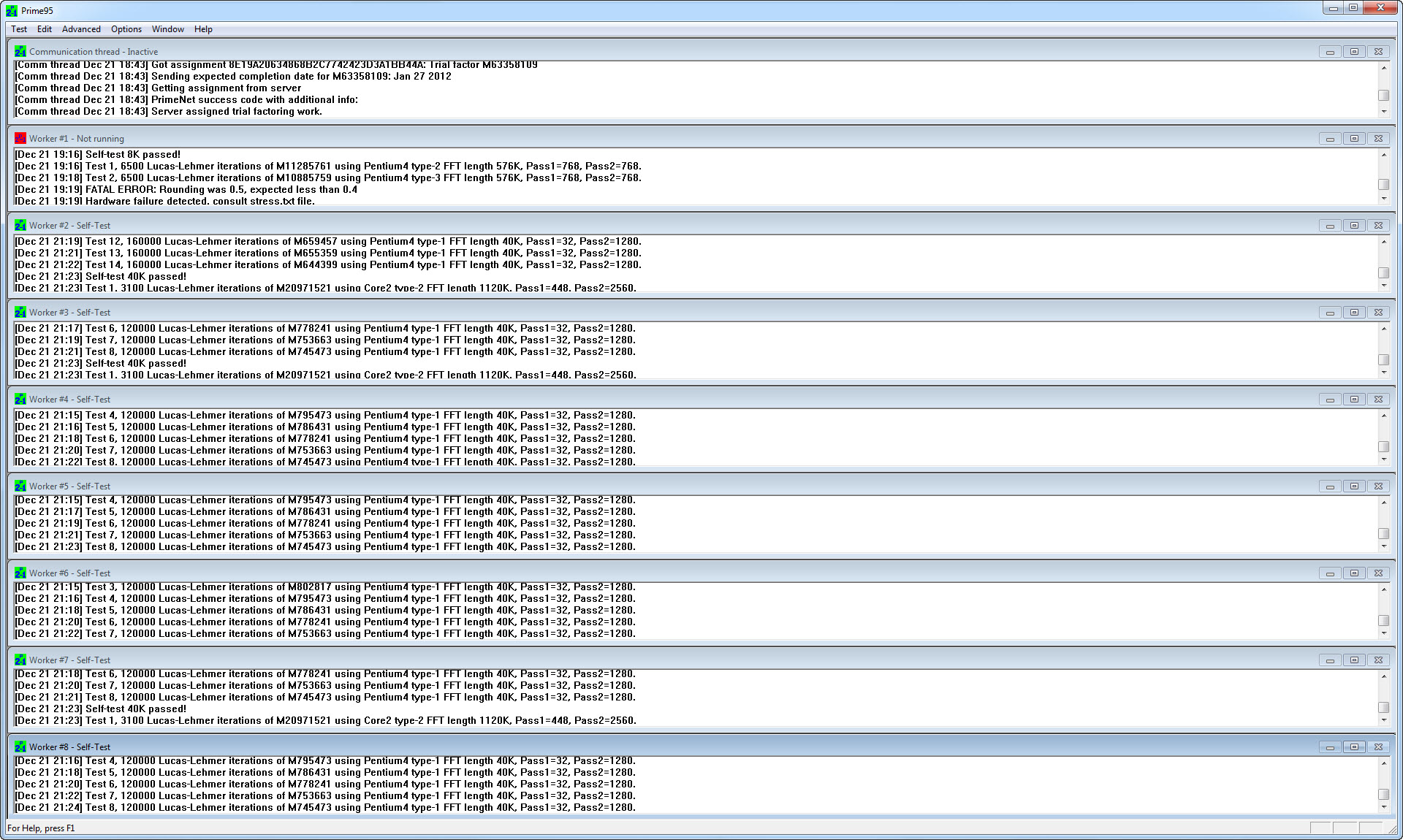
Task: Click scroll-down arrow in Worker #1 log
Action: (x=1383, y=199)
